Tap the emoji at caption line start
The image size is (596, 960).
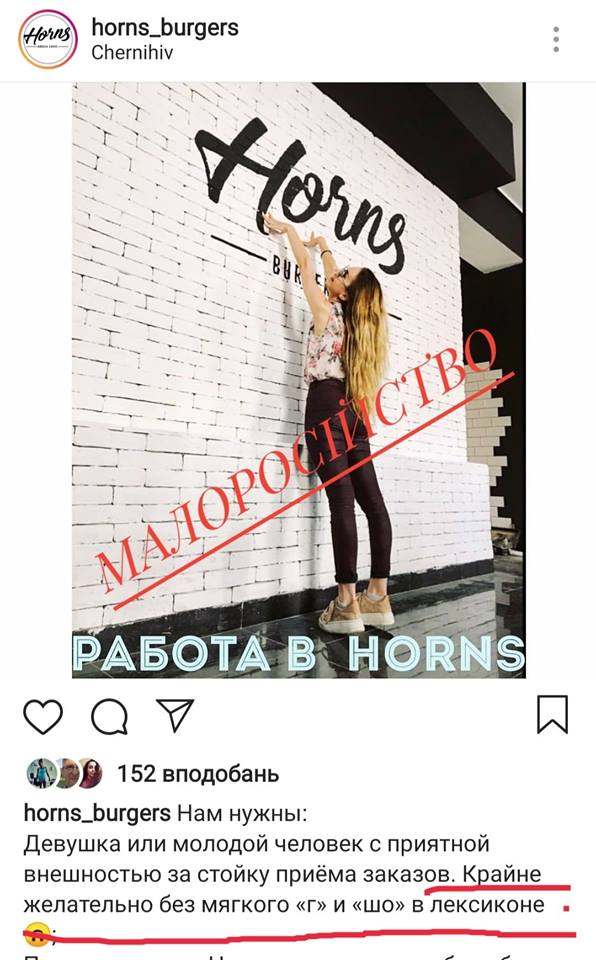pyautogui.click(x=38, y=932)
